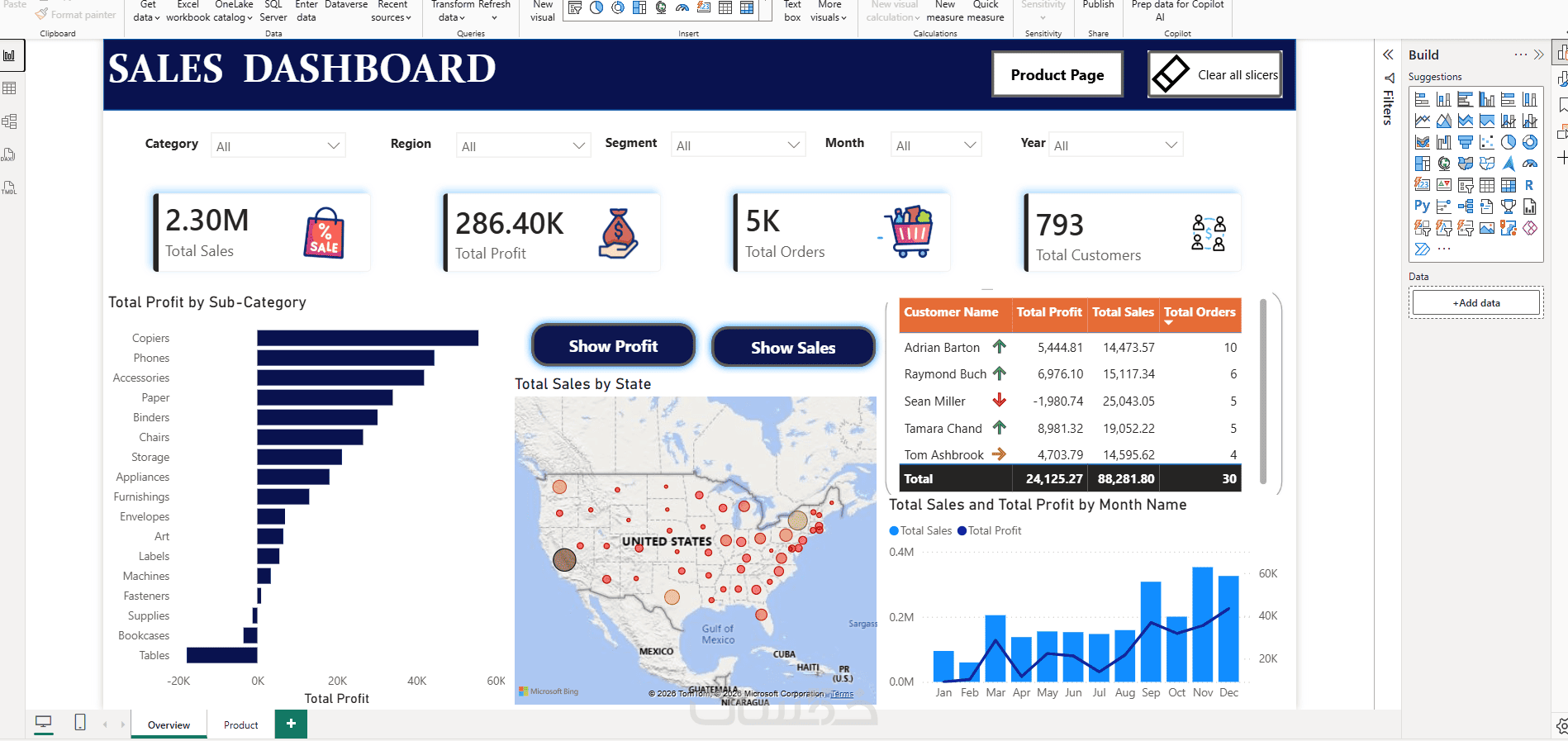This screenshot has height=741, width=1568.
Task: Choose the gauge visual icon
Action: pos(1529,164)
